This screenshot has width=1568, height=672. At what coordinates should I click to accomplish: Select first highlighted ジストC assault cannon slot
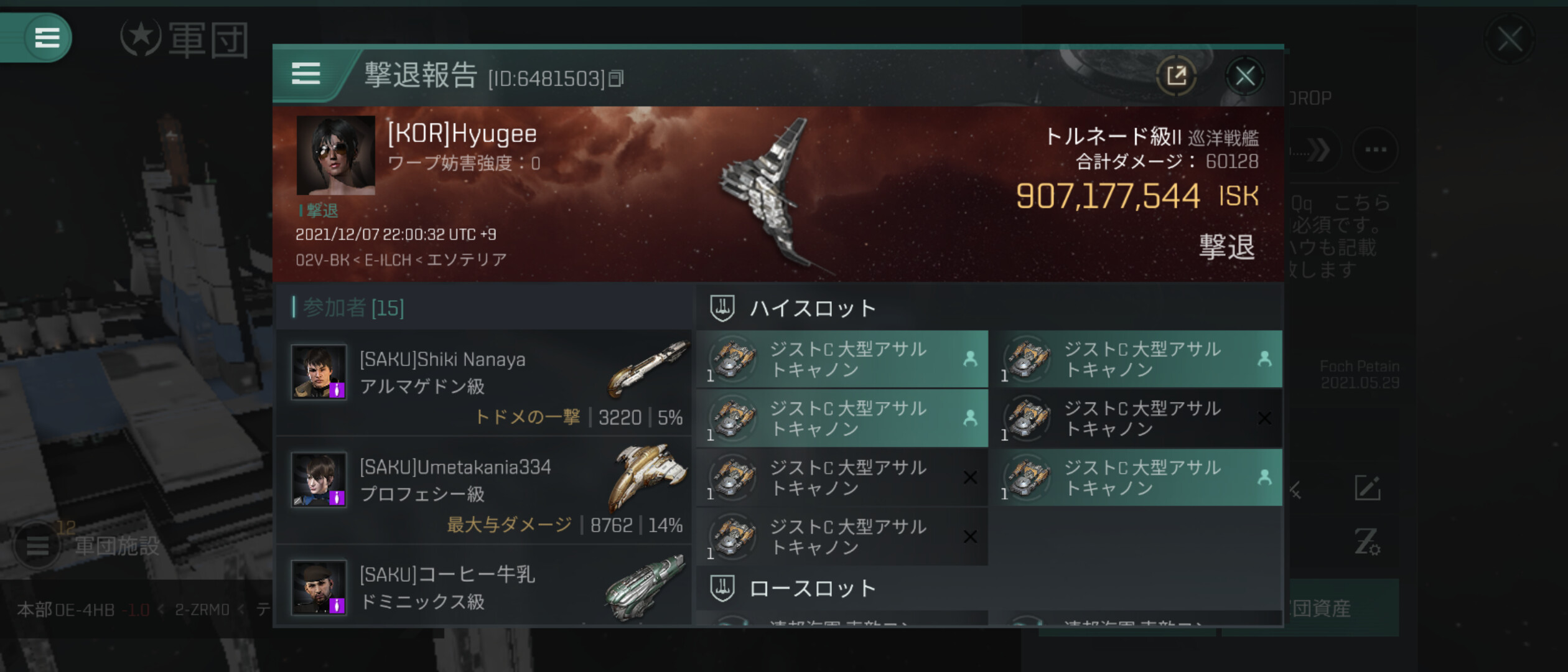[x=842, y=359]
